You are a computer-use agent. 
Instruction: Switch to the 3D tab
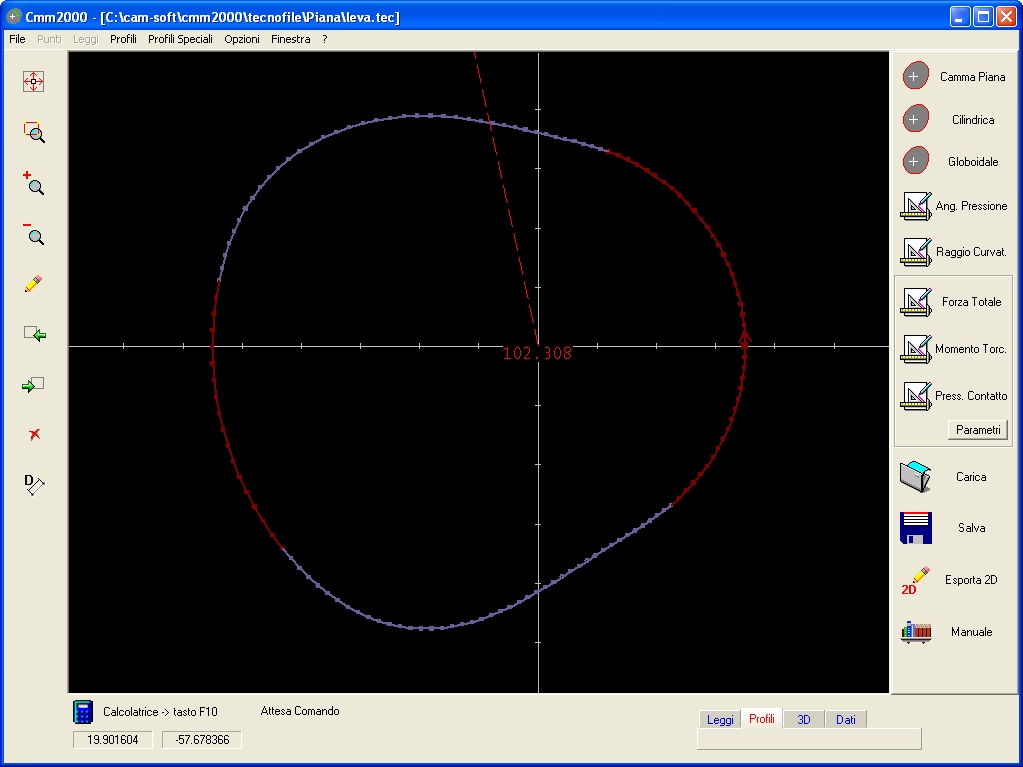coord(804,719)
